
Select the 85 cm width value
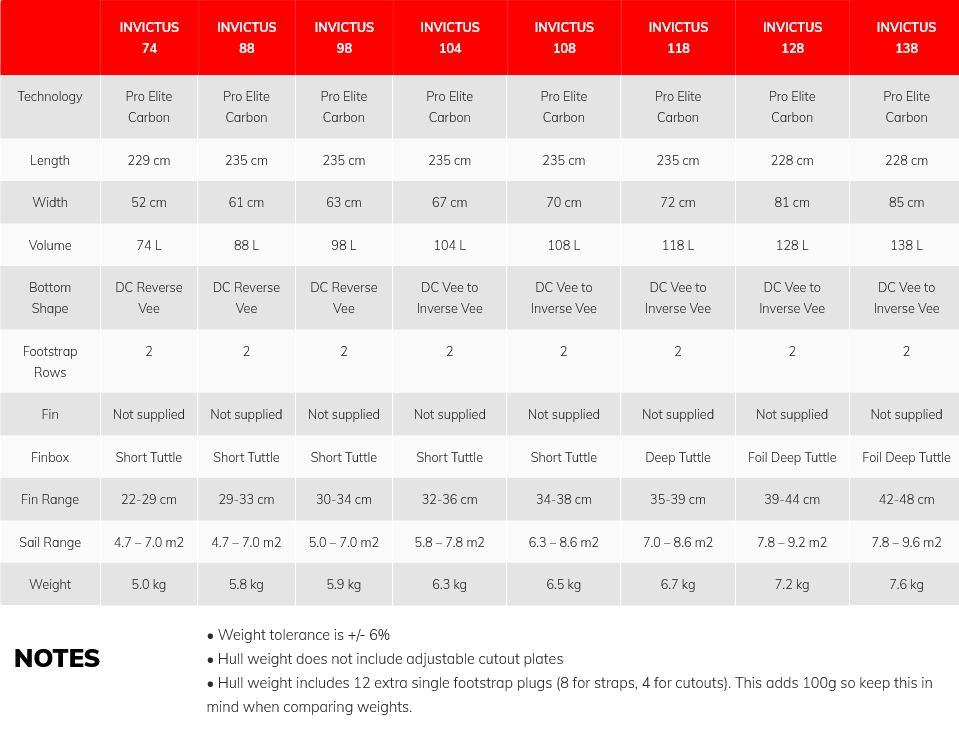pos(906,203)
